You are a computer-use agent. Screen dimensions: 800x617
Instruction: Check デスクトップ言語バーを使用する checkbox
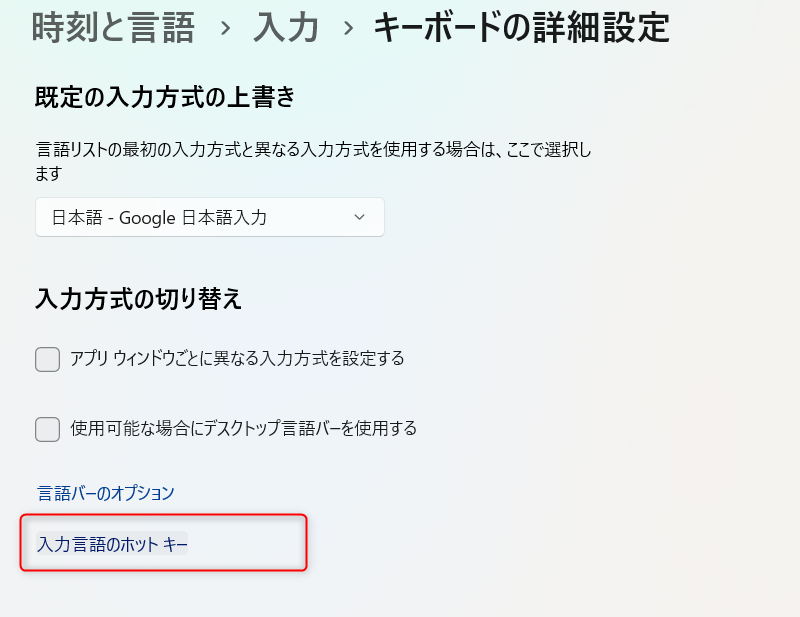[47, 429]
